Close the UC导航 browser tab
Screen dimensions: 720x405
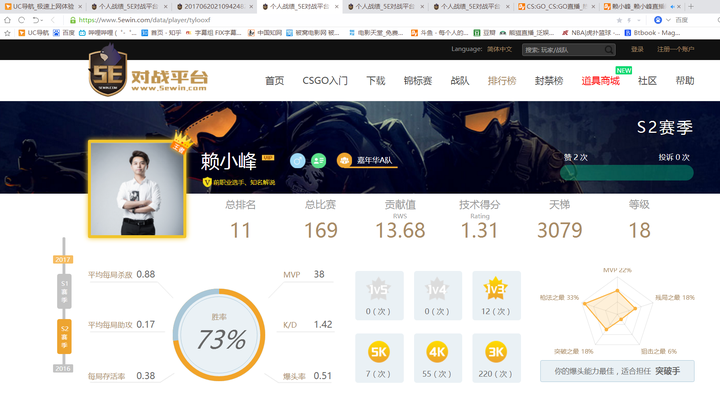point(80,6)
